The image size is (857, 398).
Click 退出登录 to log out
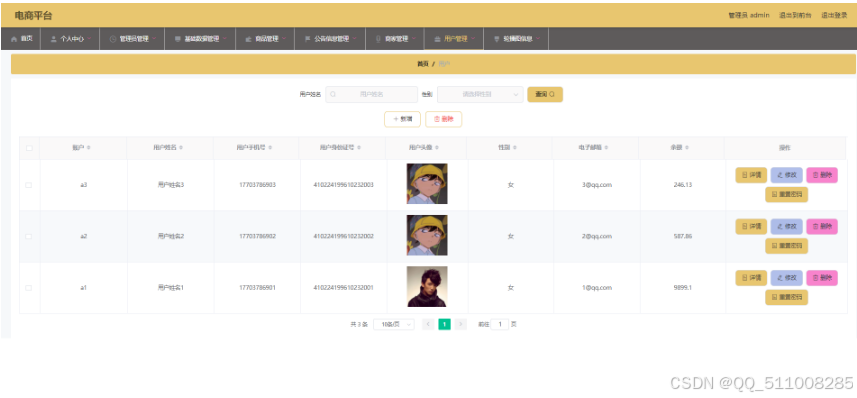pyautogui.click(x=834, y=15)
